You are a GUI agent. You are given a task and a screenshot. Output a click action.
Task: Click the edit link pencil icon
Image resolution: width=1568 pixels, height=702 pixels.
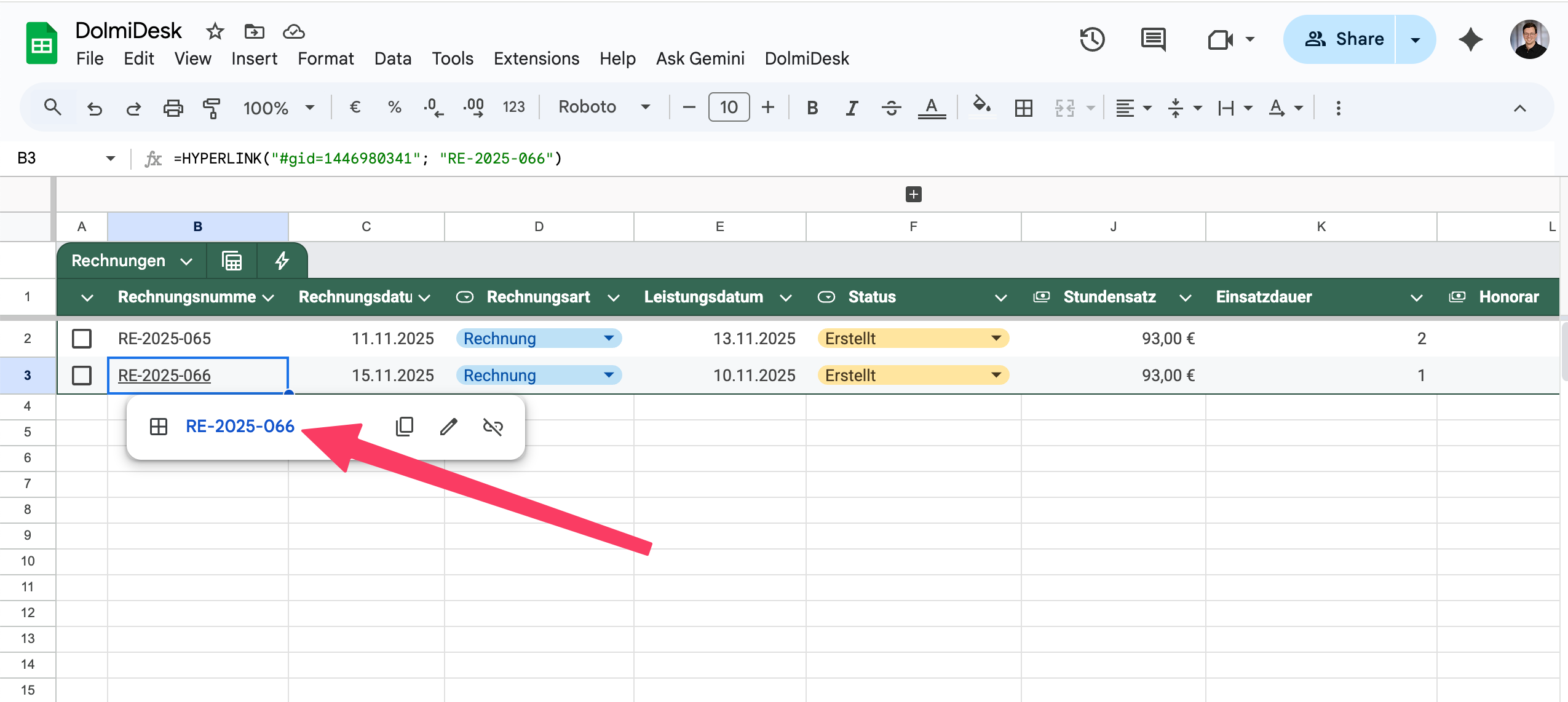(449, 427)
